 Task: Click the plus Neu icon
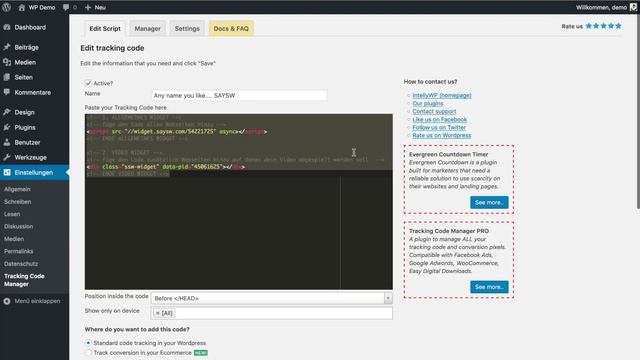(x=88, y=7)
